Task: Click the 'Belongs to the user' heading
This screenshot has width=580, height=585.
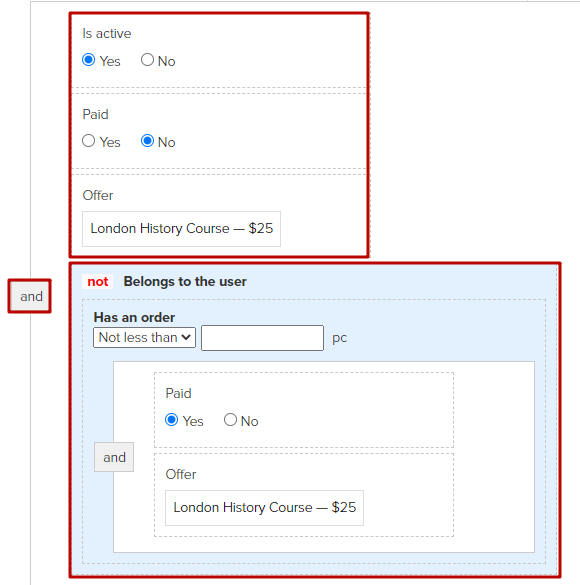Action: [185, 282]
